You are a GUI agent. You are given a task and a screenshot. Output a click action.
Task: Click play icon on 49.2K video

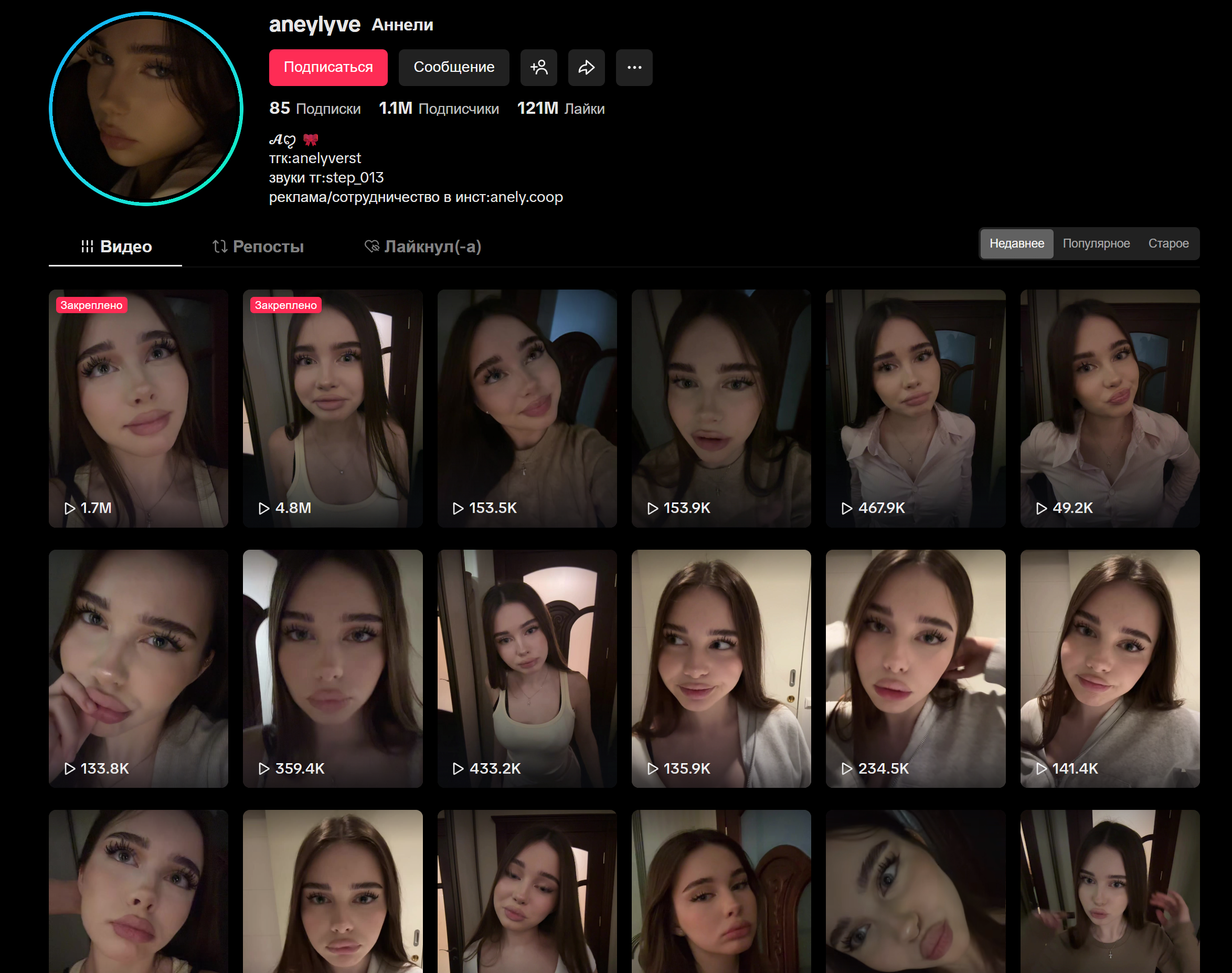point(1041,508)
